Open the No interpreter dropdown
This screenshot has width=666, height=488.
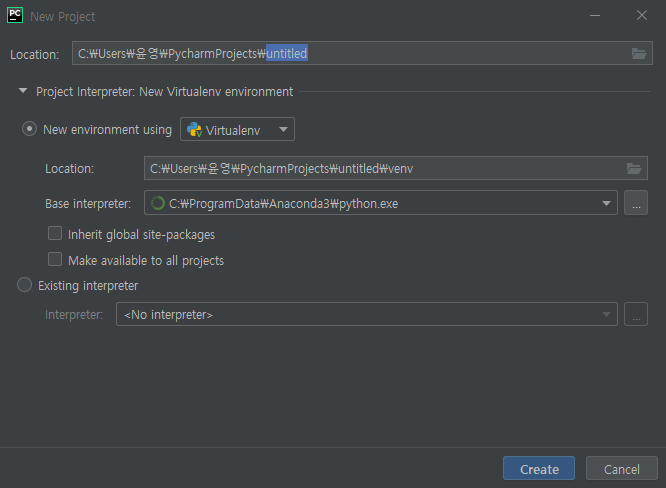367,314
